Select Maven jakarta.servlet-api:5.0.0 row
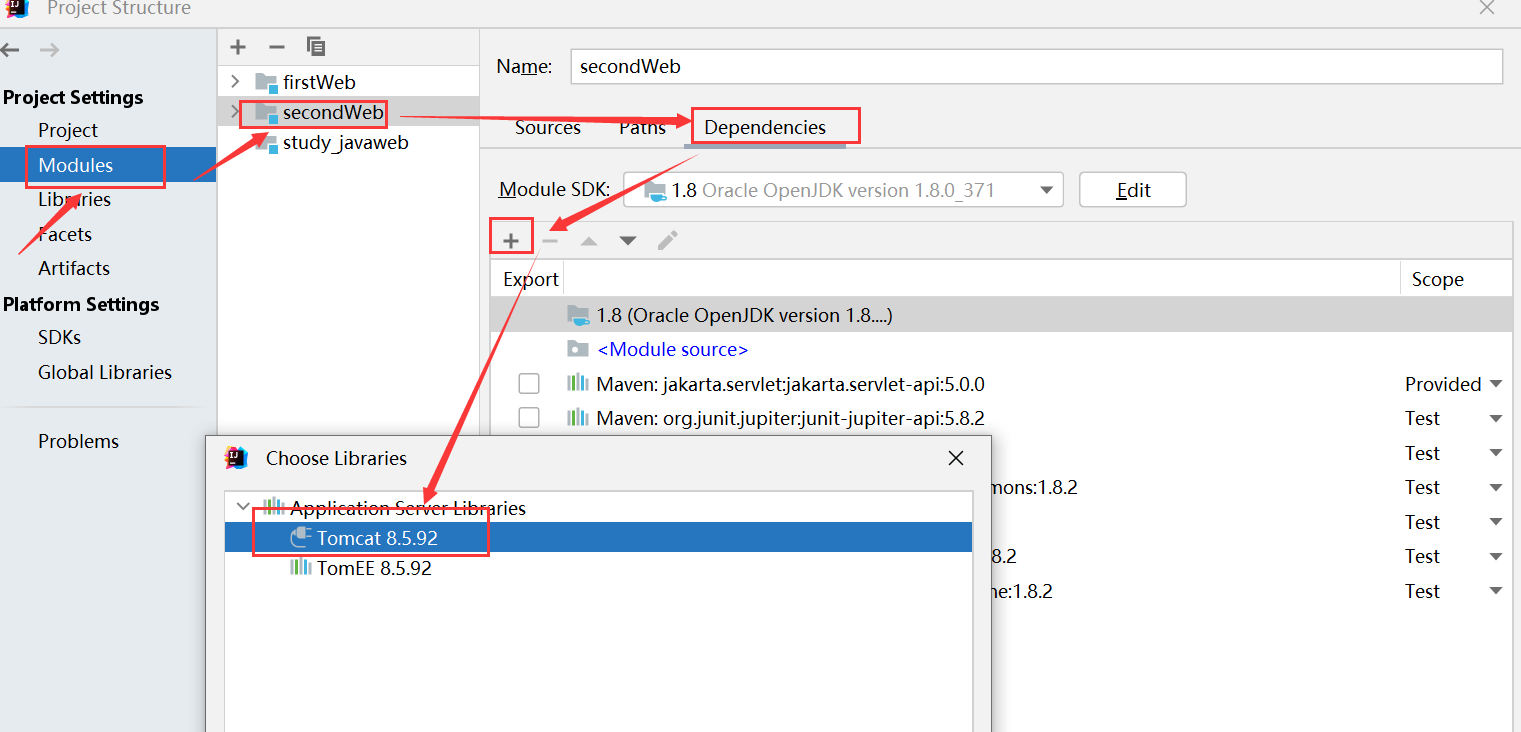 click(x=1001, y=384)
